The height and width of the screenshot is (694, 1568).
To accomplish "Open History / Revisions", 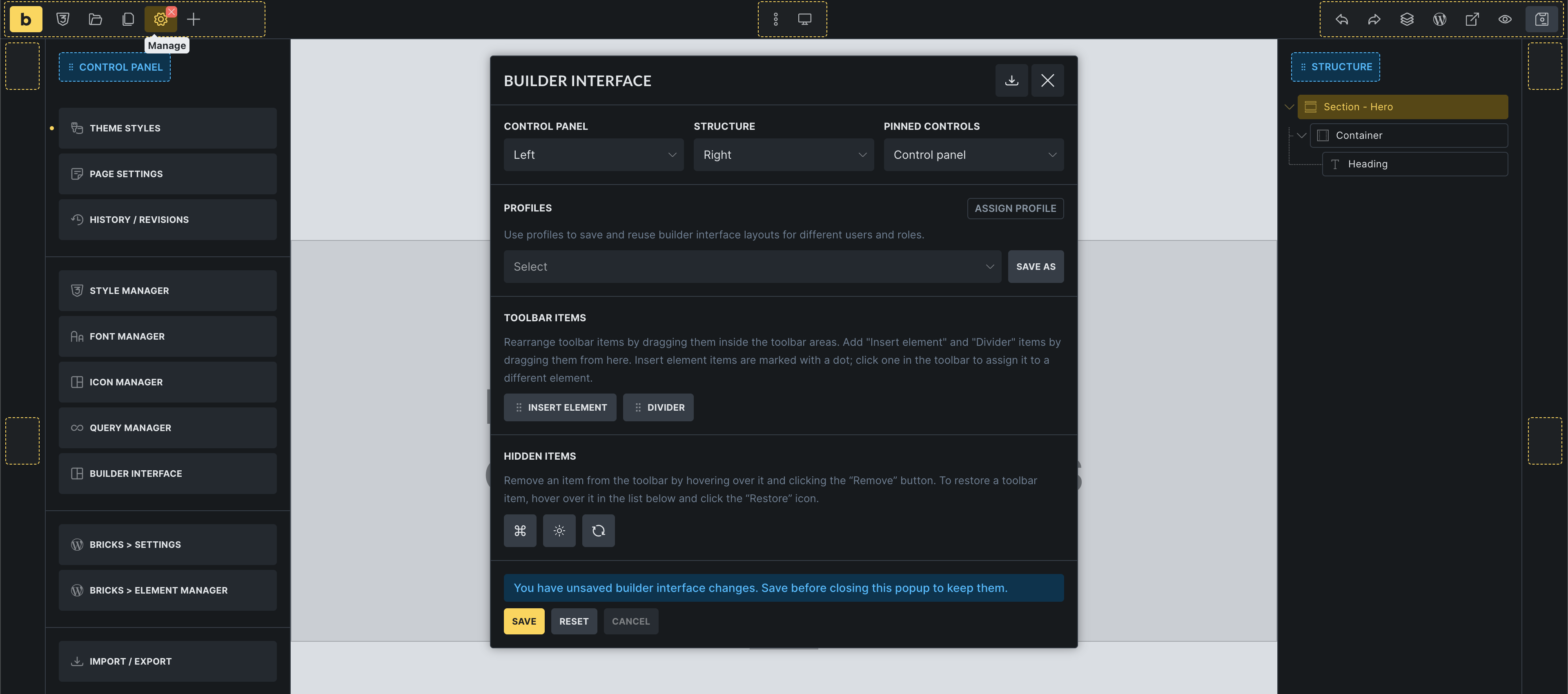I will 167,219.
